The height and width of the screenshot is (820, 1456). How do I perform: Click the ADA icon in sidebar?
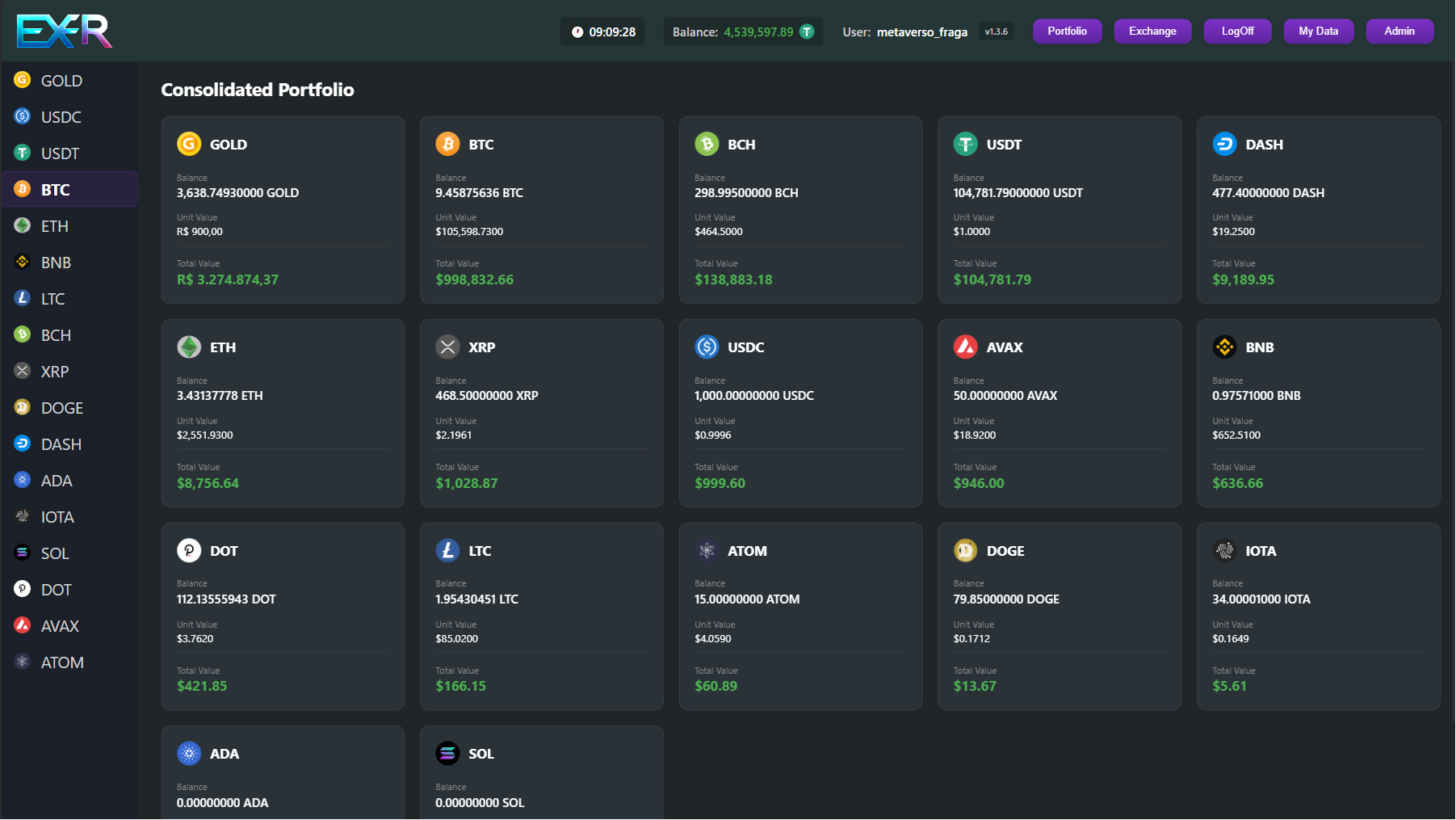point(23,480)
